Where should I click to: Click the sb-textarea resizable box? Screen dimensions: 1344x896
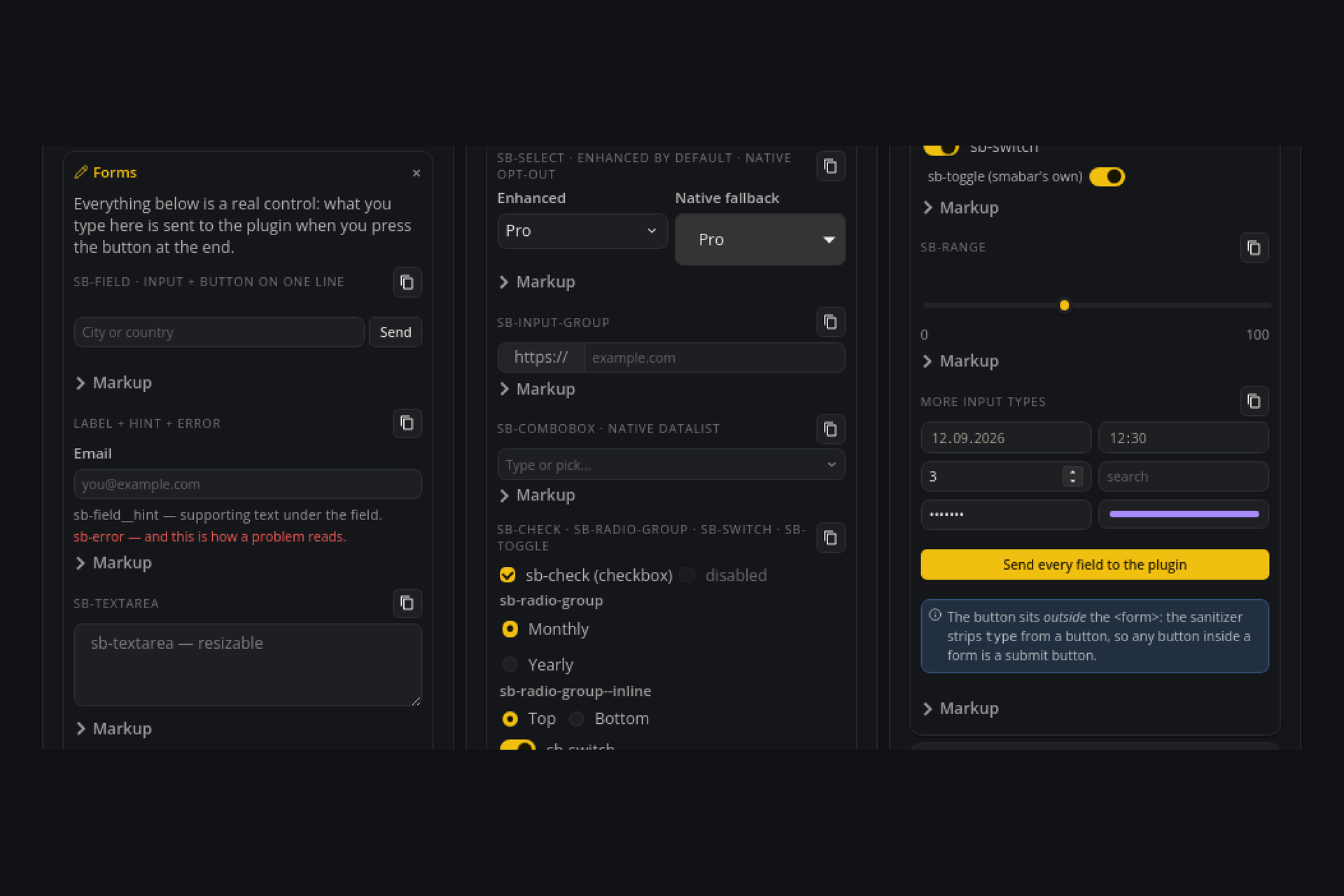point(248,665)
